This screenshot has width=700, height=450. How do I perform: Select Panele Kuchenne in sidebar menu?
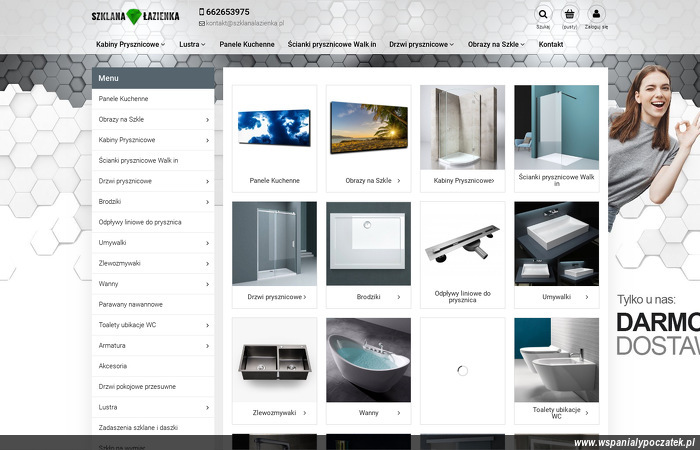coord(153,99)
